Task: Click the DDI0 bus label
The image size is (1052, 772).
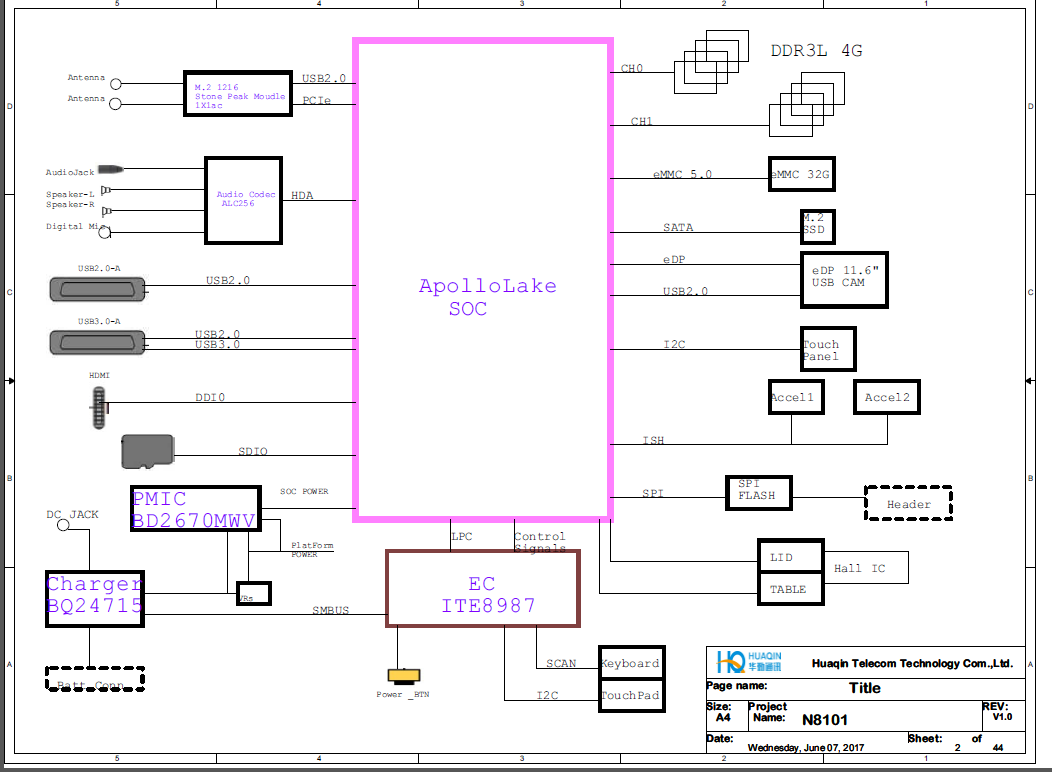Action: [210, 398]
